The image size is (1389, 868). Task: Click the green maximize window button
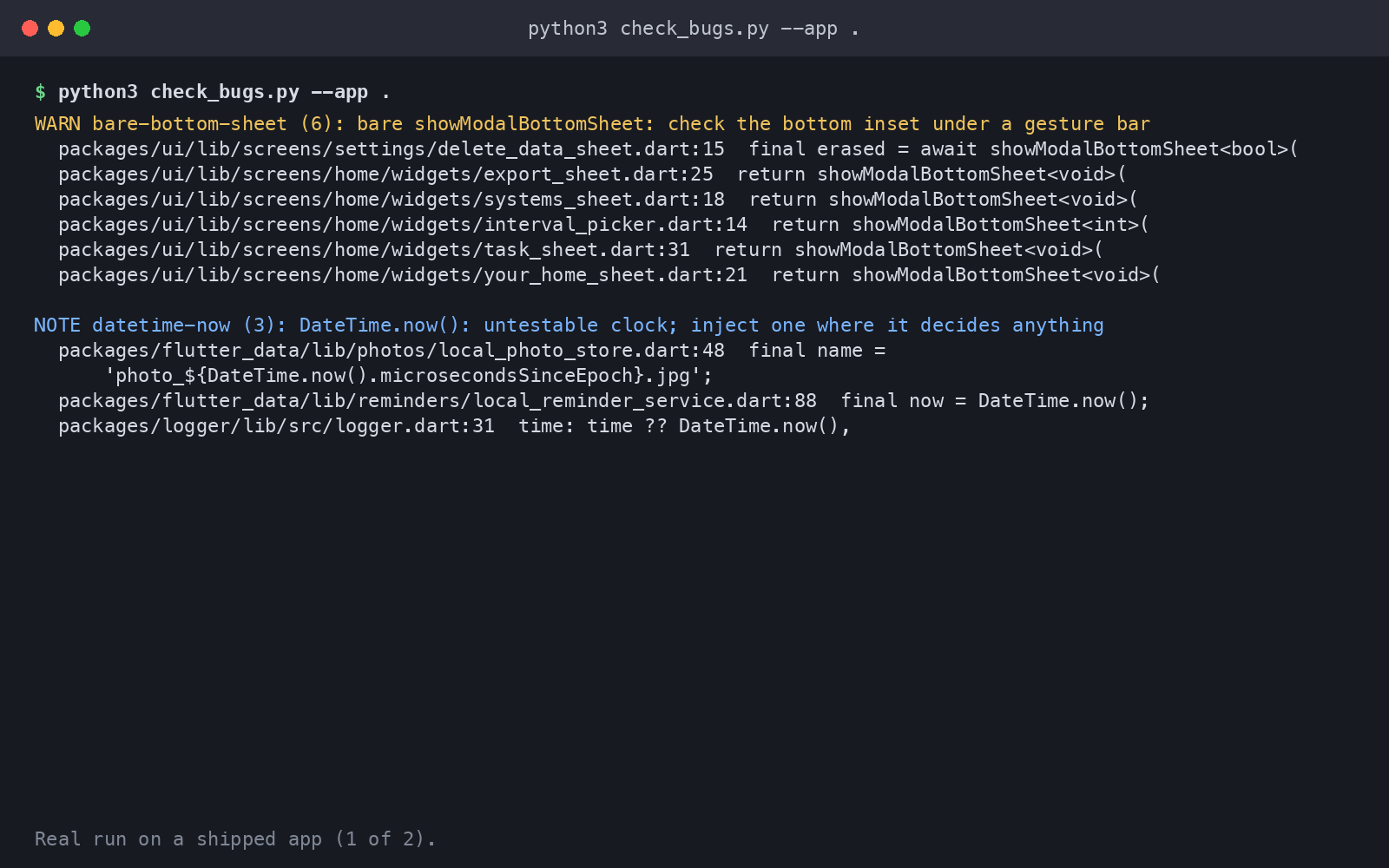click(82, 29)
